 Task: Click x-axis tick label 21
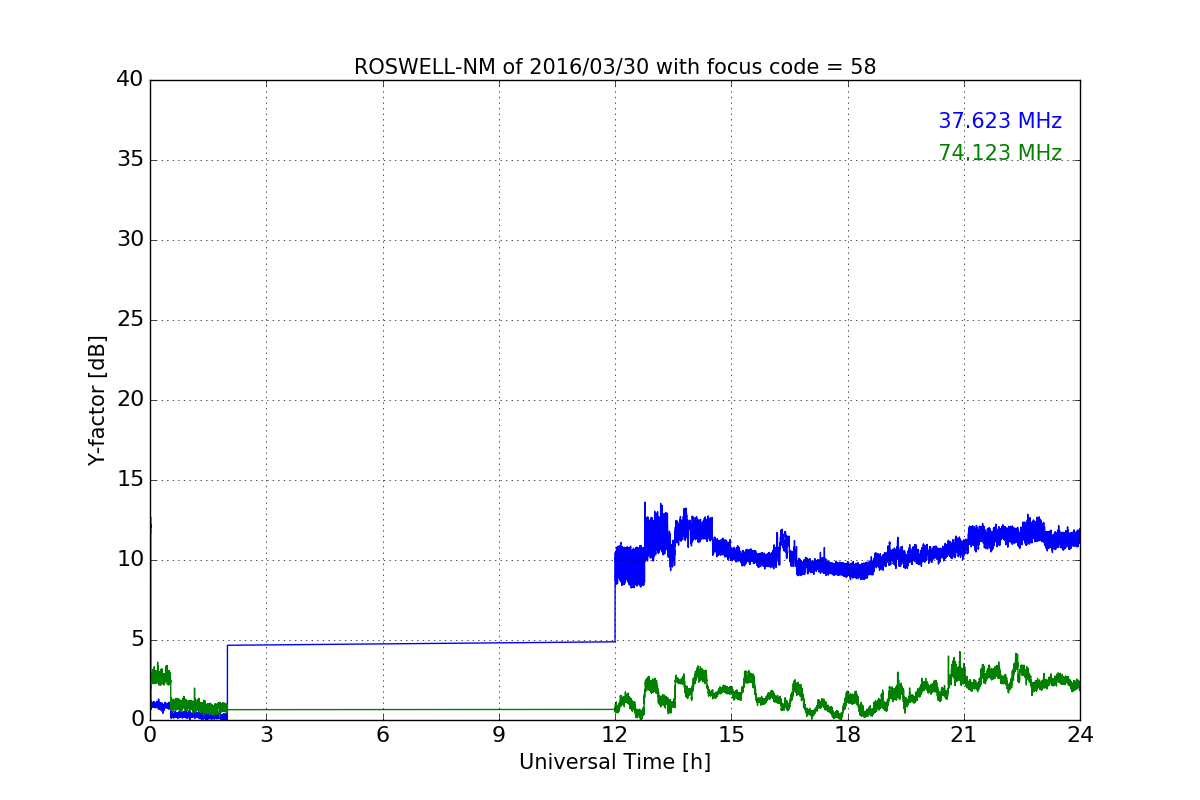coord(964,735)
